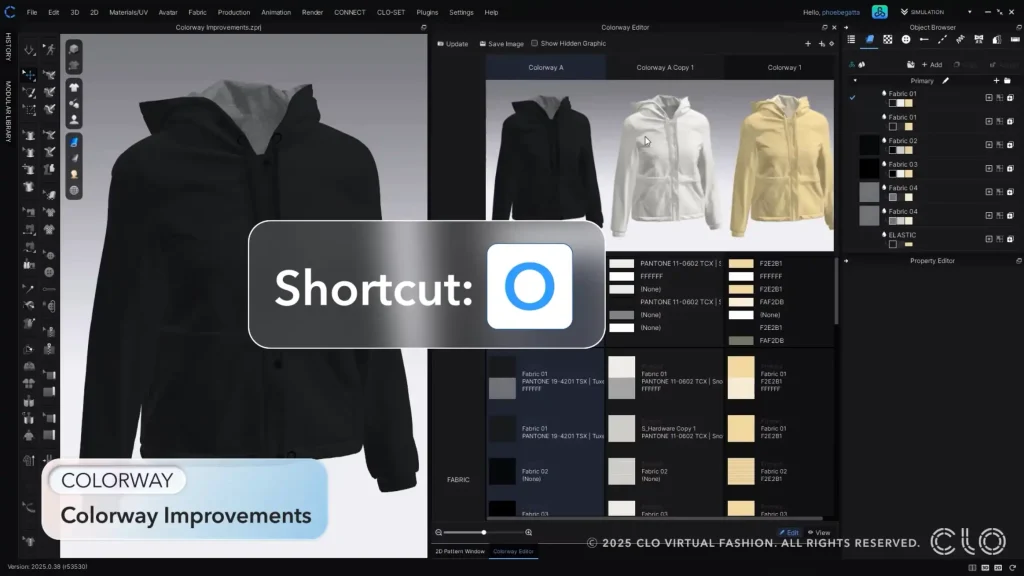
Task: Click the black swatch of Fabric 02
Action: click(869, 145)
